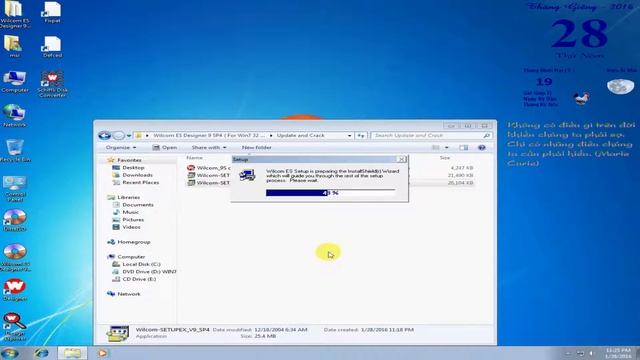640x360 pixels.
Task: Click the Wilcom ES Designer 9 SP4 breadcrumb segment
Action: (x=209, y=136)
